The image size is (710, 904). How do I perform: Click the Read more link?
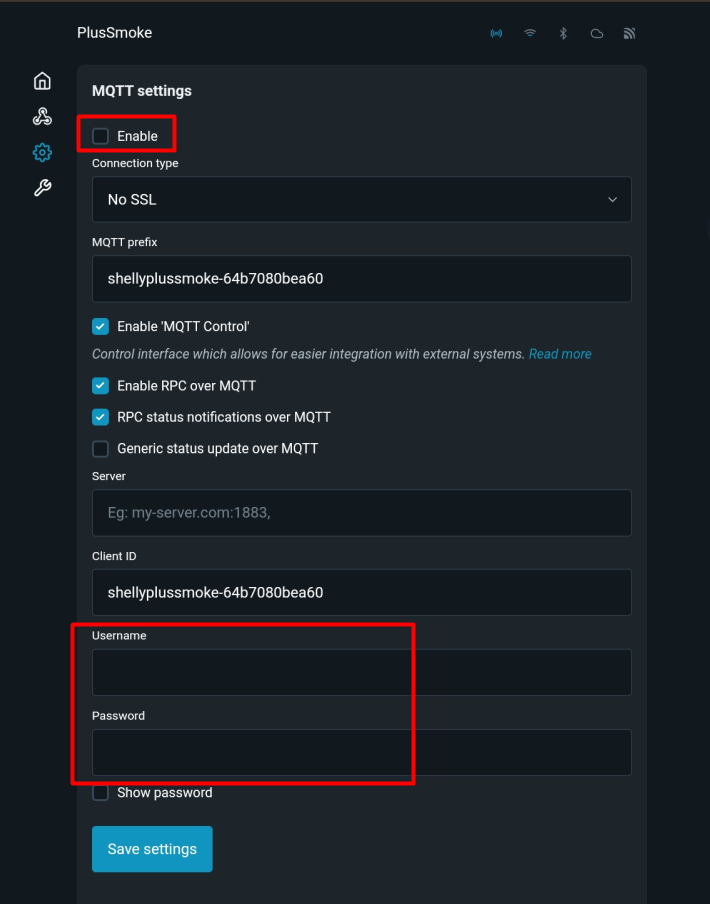[x=560, y=354]
